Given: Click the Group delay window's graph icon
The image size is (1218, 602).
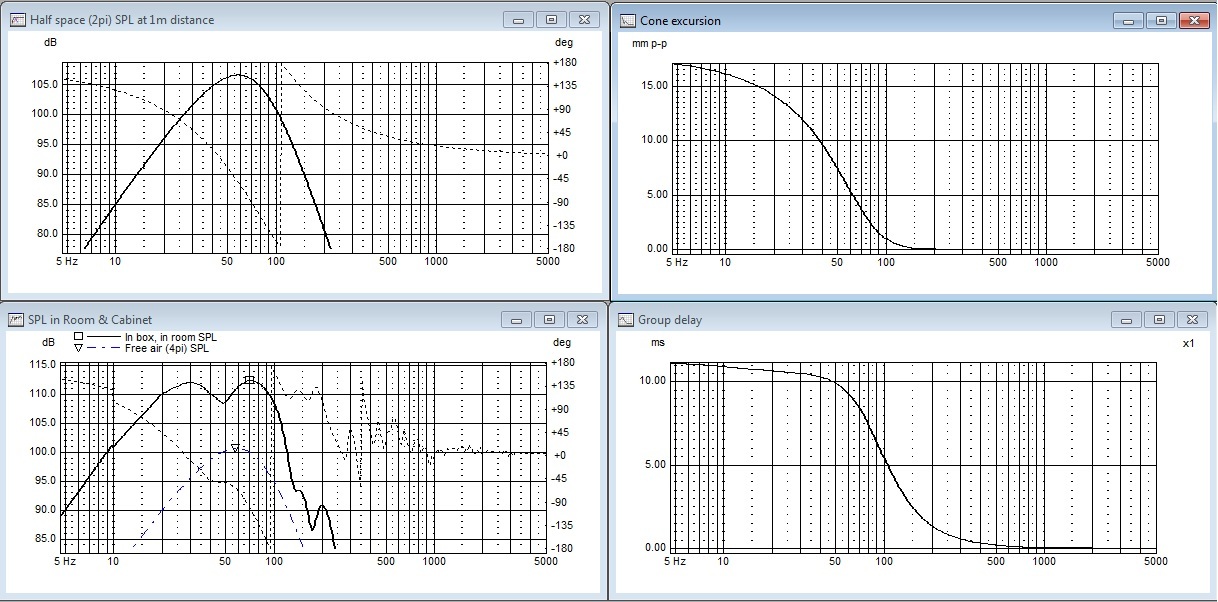Looking at the screenshot, I should point(627,320).
